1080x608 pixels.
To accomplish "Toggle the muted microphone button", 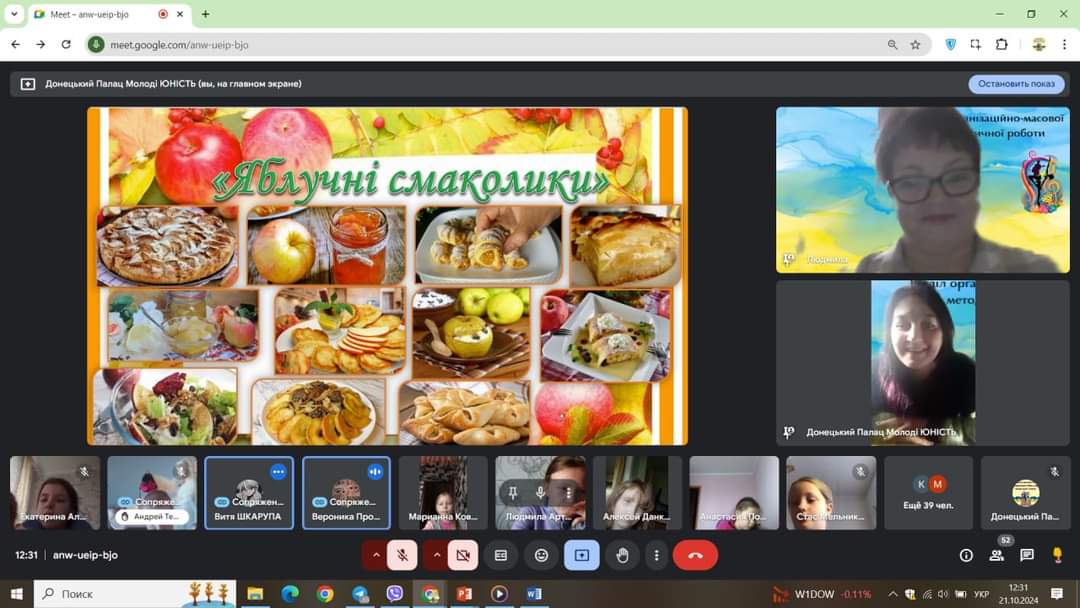I will click(x=402, y=555).
